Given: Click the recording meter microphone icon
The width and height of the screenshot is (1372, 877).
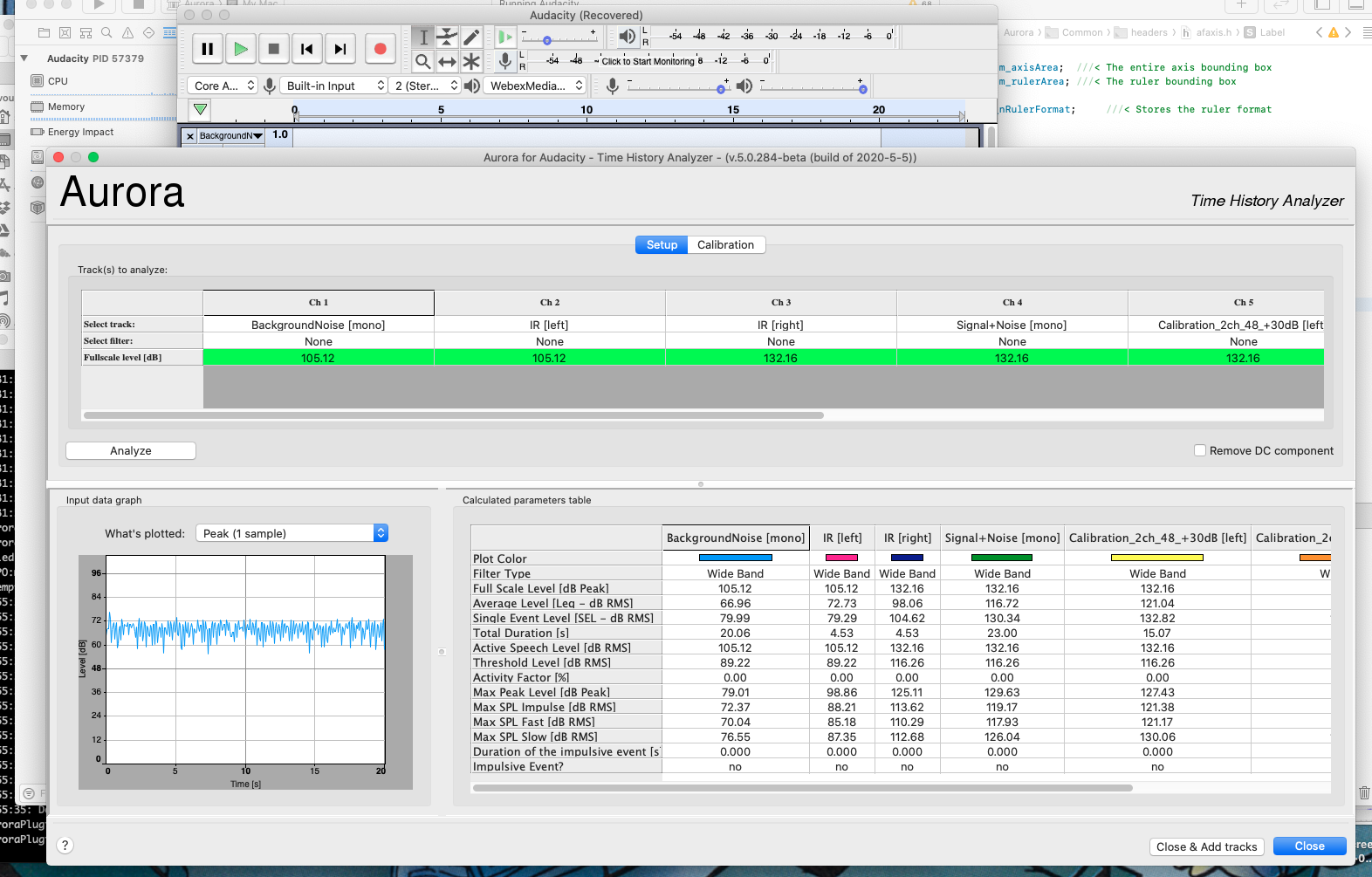Looking at the screenshot, I should [505, 61].
